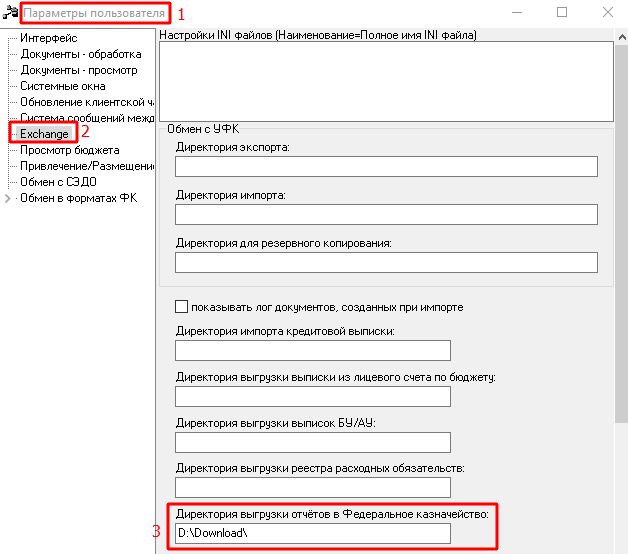This screenshot has width=628, height=554.
Task: Click the vertical scrollbar thumb
Action: (x=622, y=233)
